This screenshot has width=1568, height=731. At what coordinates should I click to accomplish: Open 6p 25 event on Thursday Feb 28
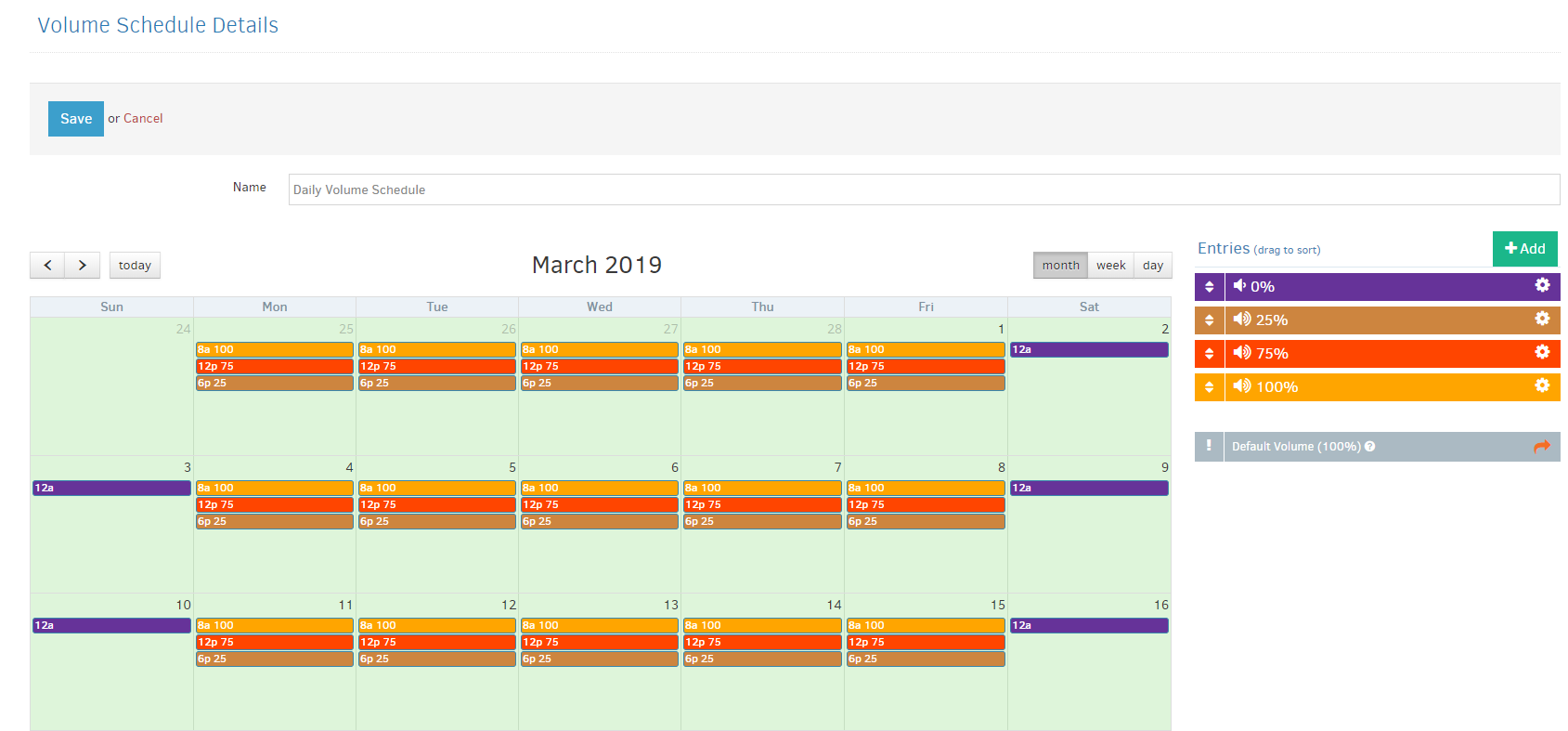pos(762,384)
